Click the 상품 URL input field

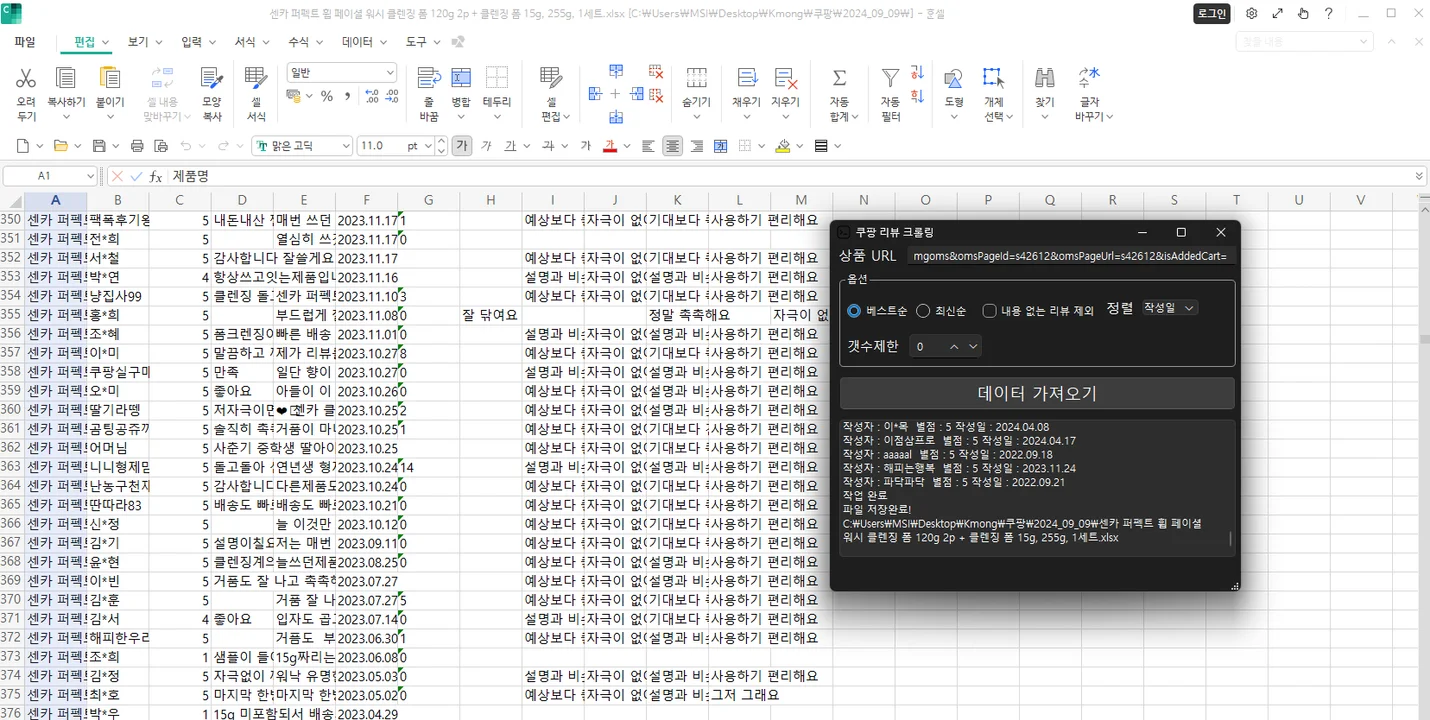coord(1071,256)
